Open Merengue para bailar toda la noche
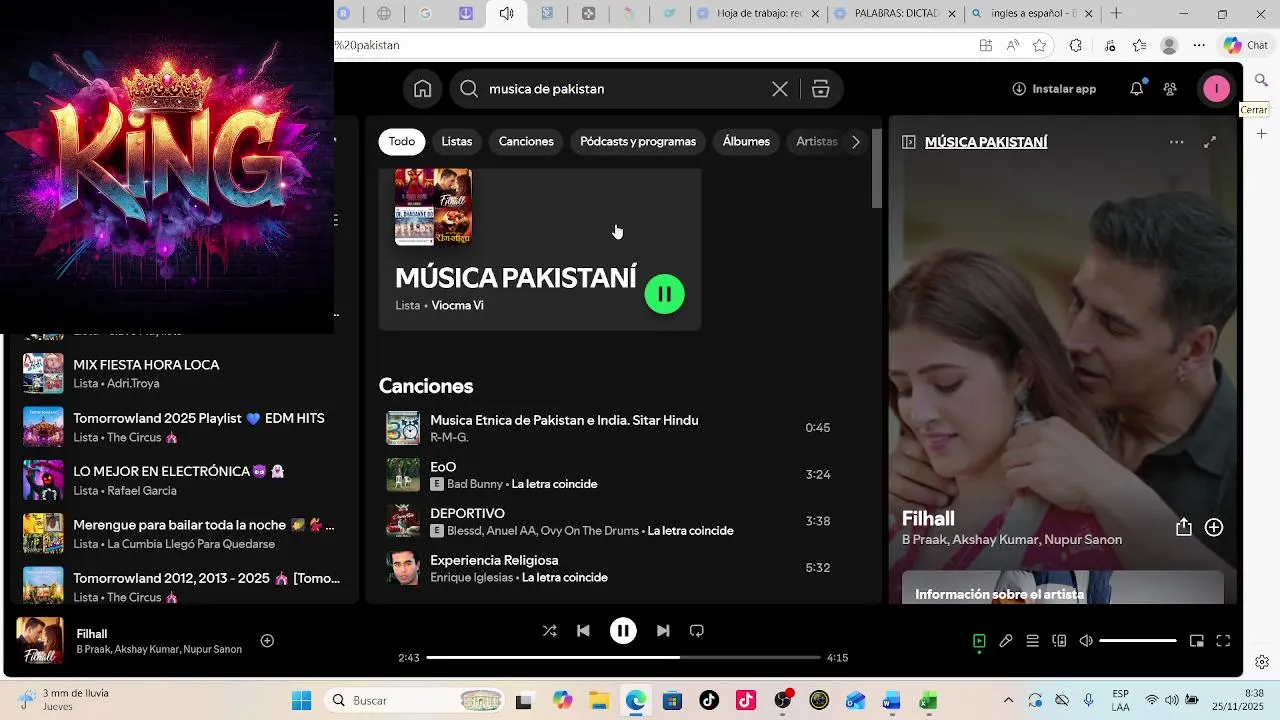 (x=184, y=534)
